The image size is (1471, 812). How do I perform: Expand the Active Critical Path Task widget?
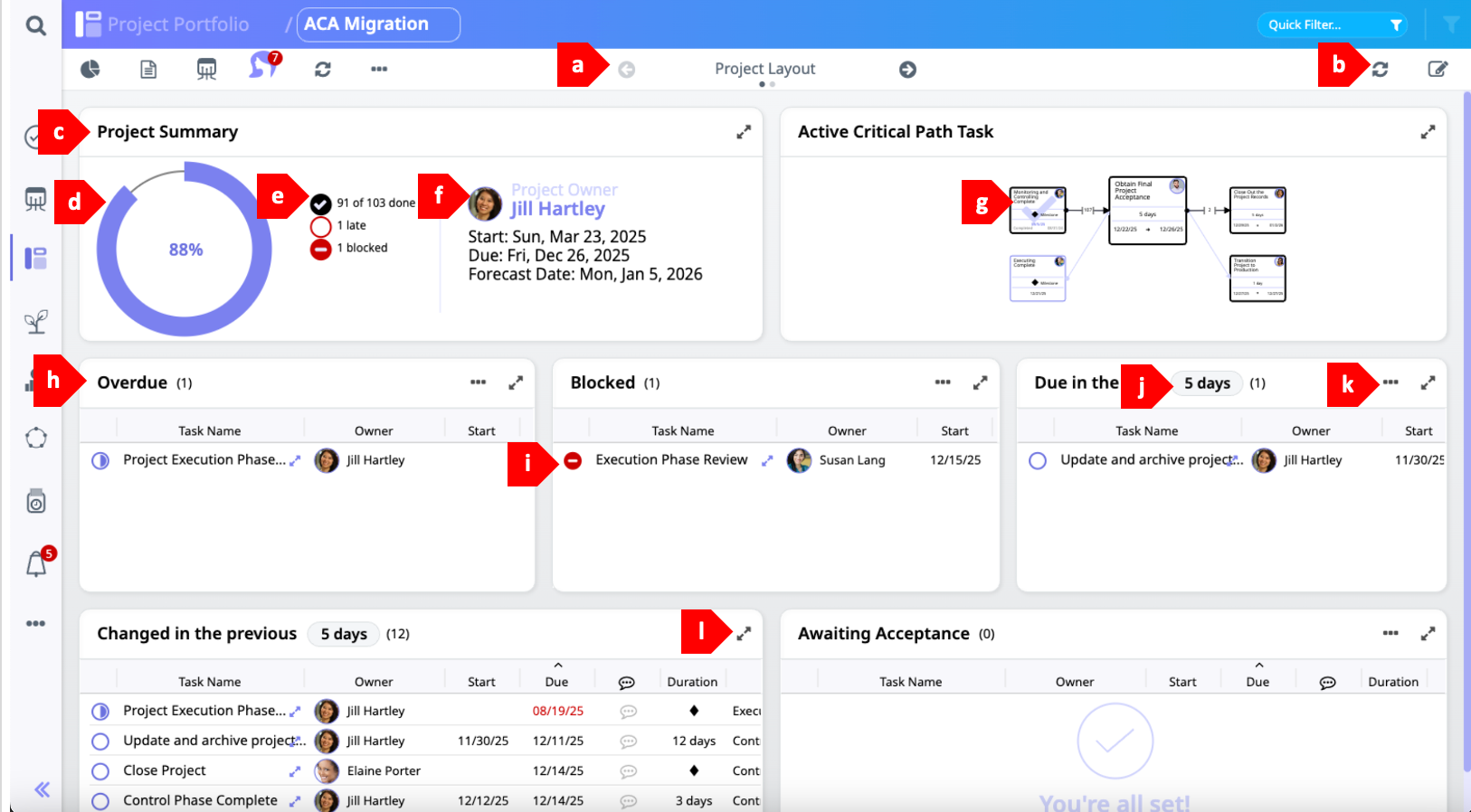[1428, 132]
